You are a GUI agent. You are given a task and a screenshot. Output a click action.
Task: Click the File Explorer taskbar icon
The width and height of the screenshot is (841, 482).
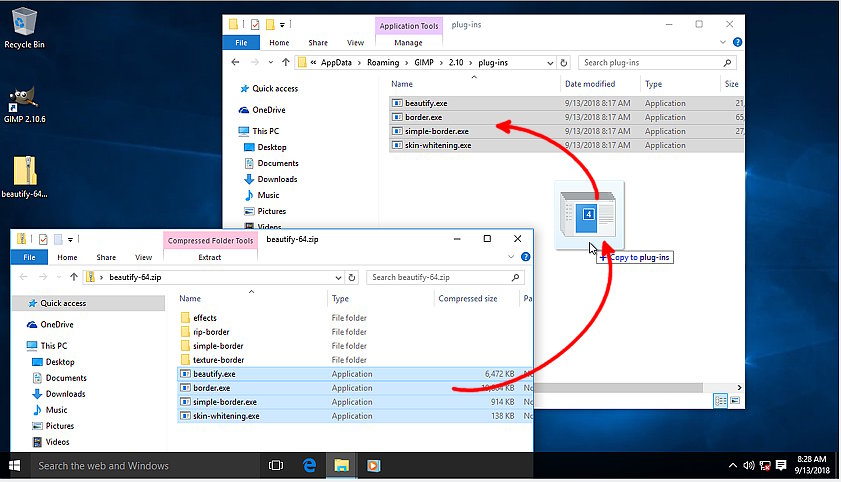coord(341,465)
